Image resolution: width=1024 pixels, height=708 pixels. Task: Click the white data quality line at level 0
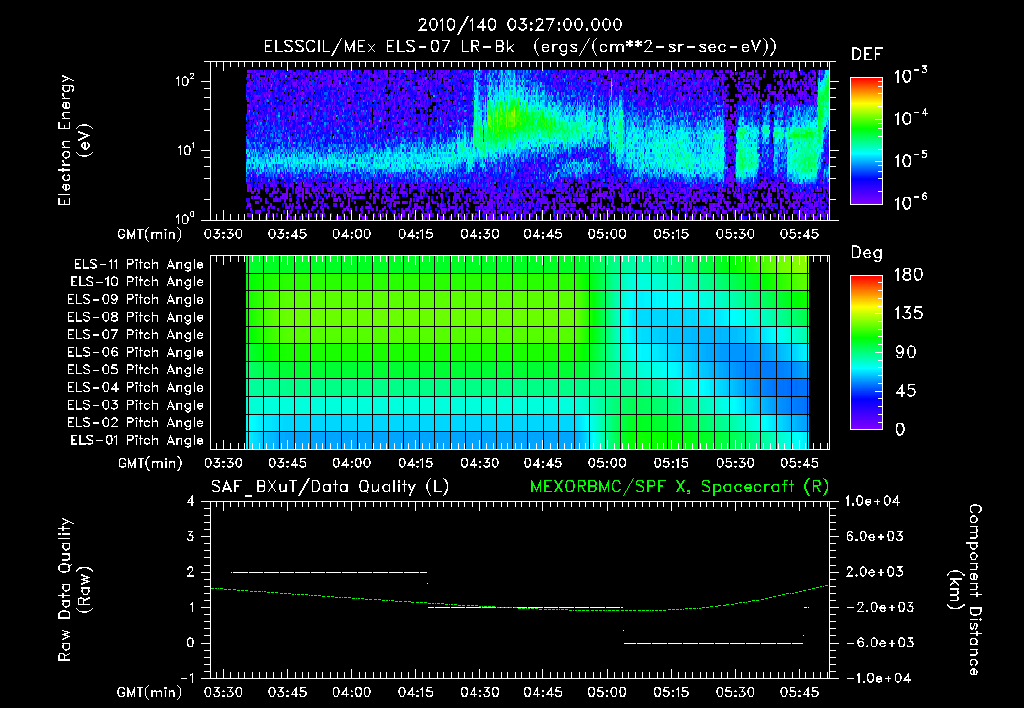tap(713, 643)
